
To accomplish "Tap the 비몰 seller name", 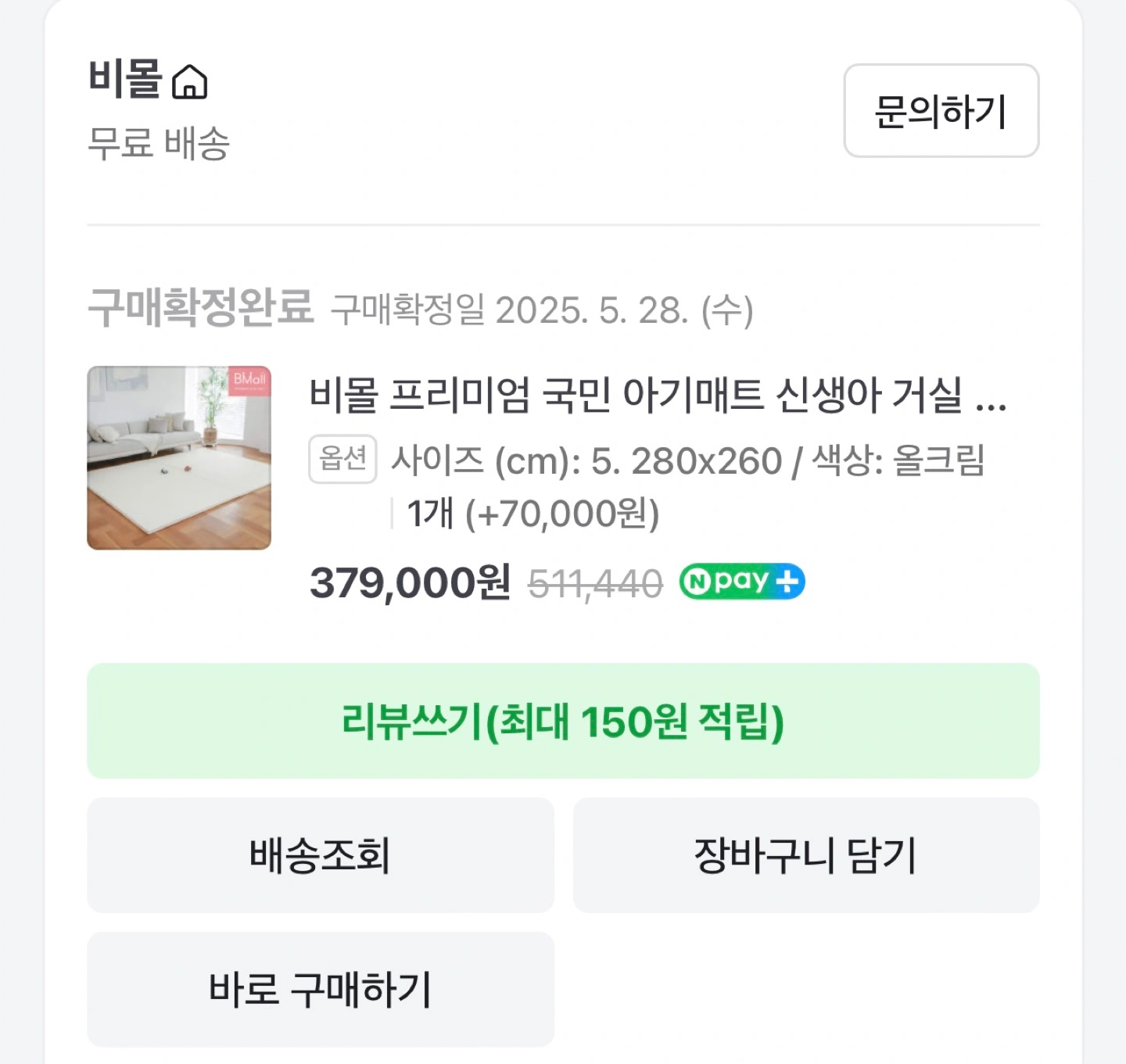I will point(125,79).
